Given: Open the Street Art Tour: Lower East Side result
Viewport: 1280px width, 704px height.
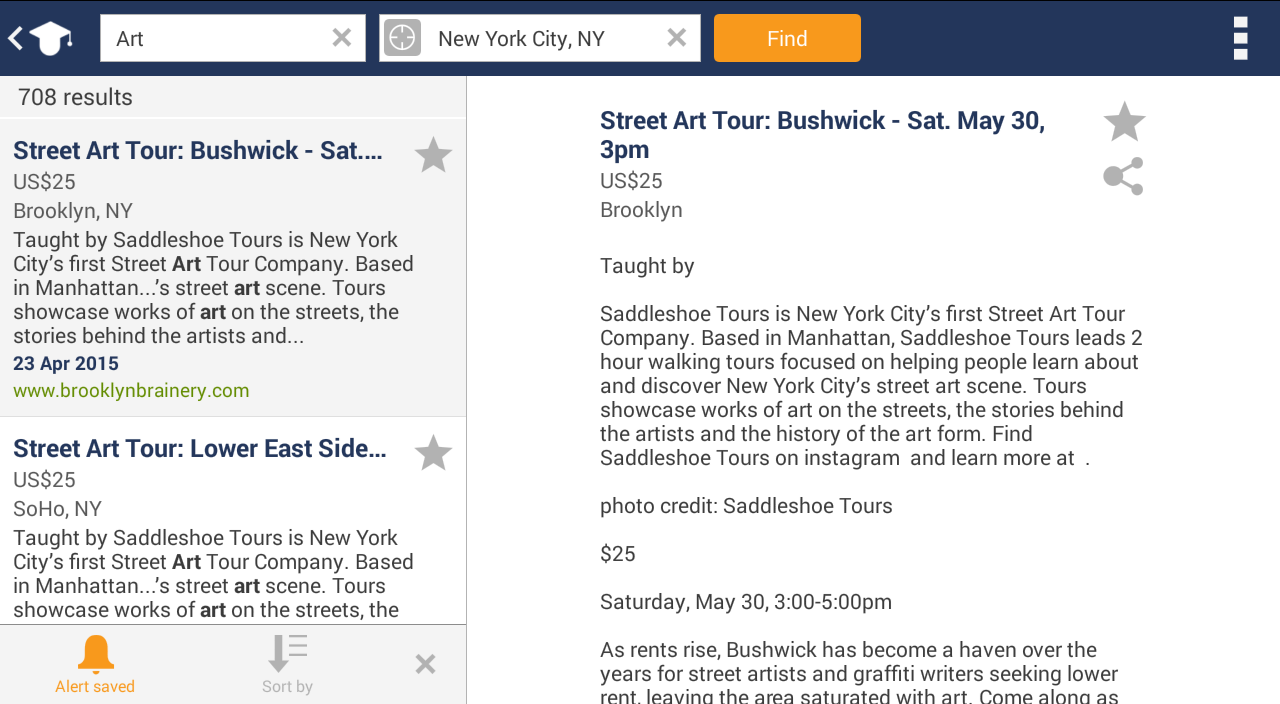Looking at the screenshot, I should pyautogui.click(x=200, y=448).
